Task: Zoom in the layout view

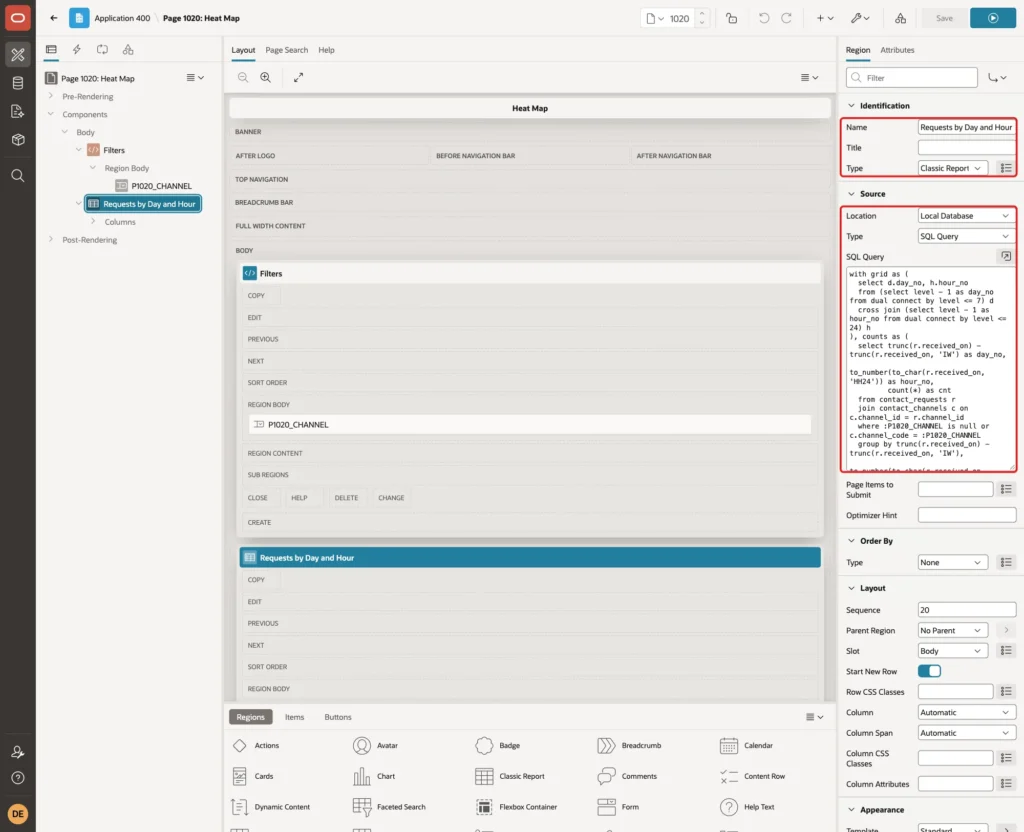Action: point(266,77)
